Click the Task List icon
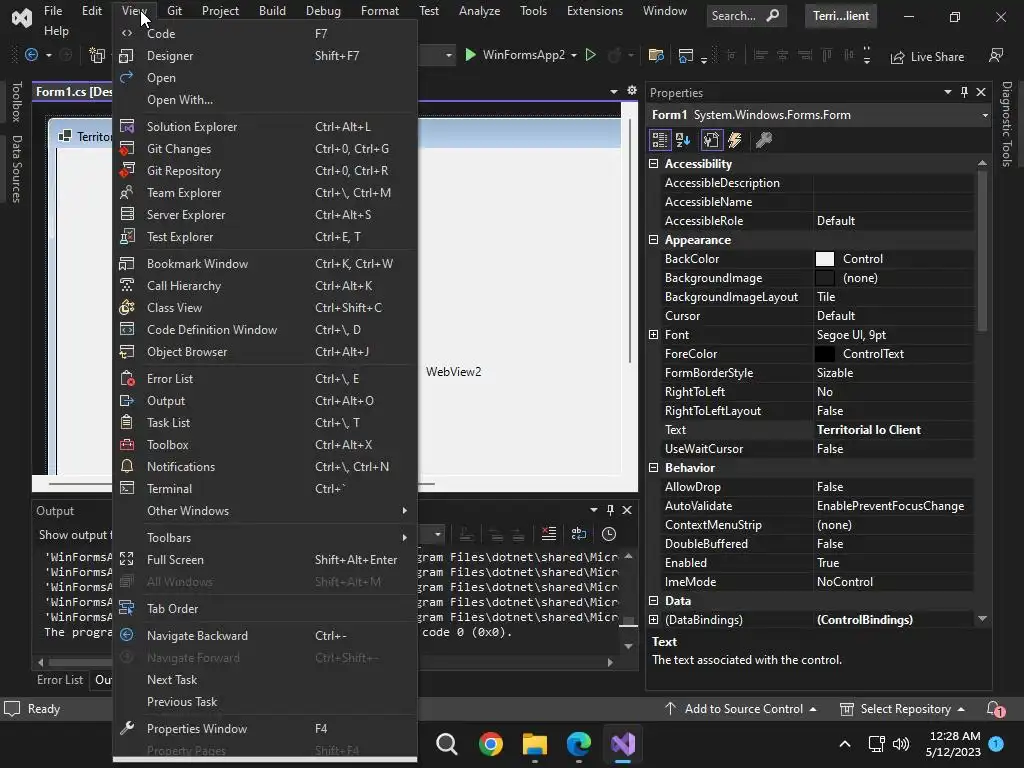 [127, 423]
